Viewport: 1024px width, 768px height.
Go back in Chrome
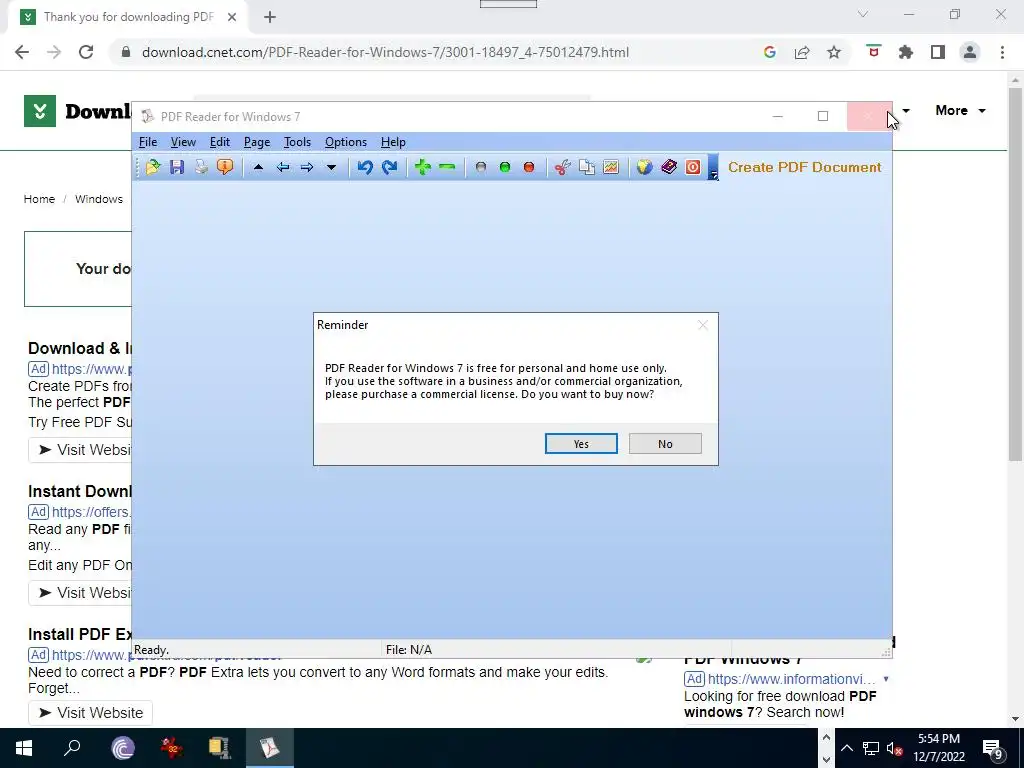pos(22,52)
